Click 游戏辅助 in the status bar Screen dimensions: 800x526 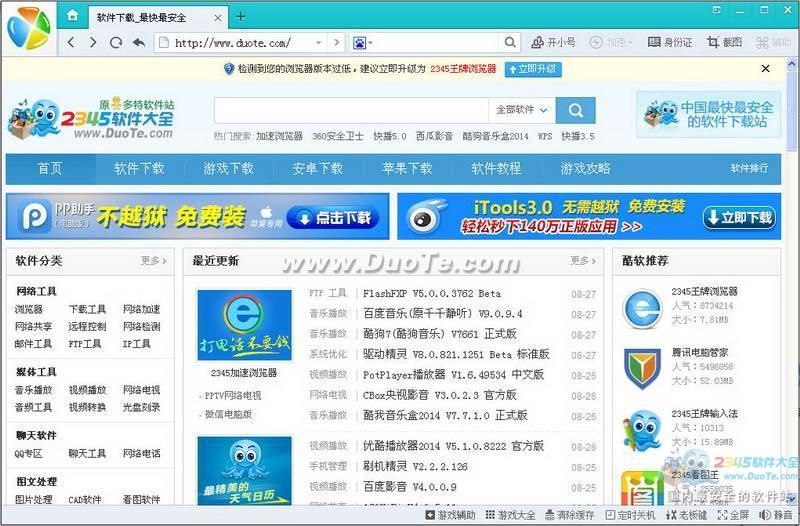click(x=451, y=515)
